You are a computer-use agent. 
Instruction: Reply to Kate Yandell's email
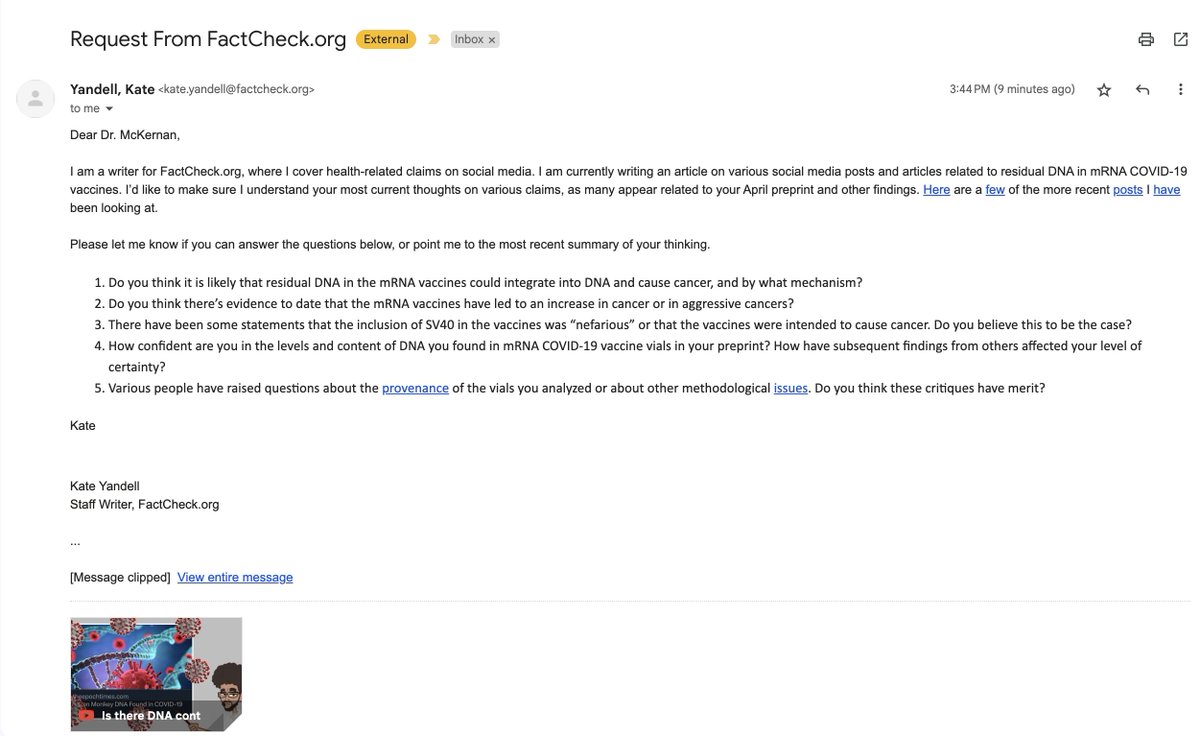[x=1142, y=90]
